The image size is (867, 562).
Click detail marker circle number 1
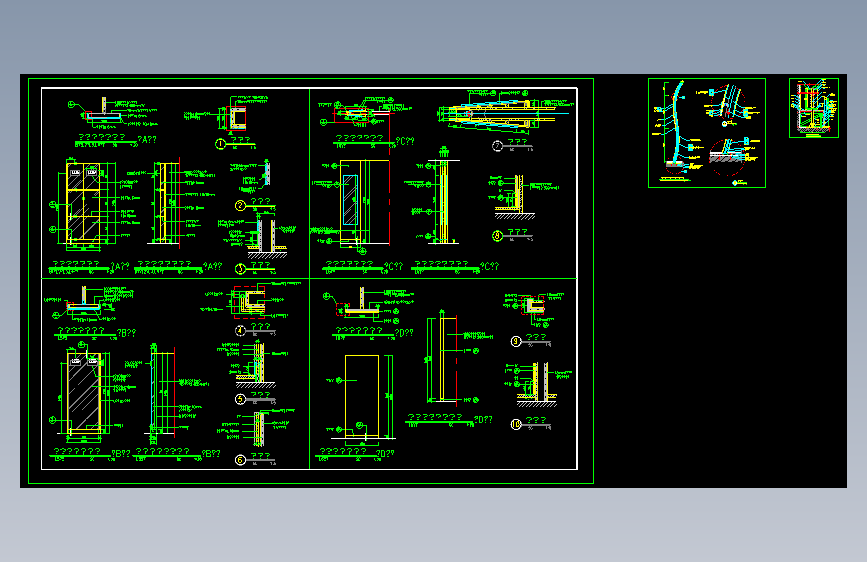pos(220,144)
